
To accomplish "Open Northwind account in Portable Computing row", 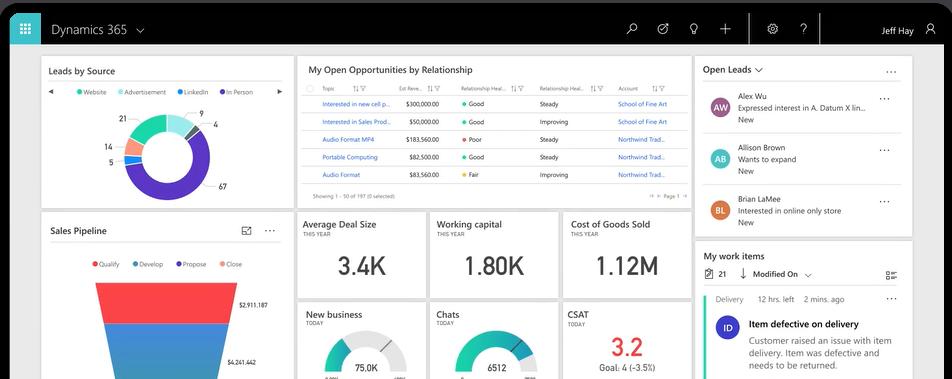I will 641,157.
